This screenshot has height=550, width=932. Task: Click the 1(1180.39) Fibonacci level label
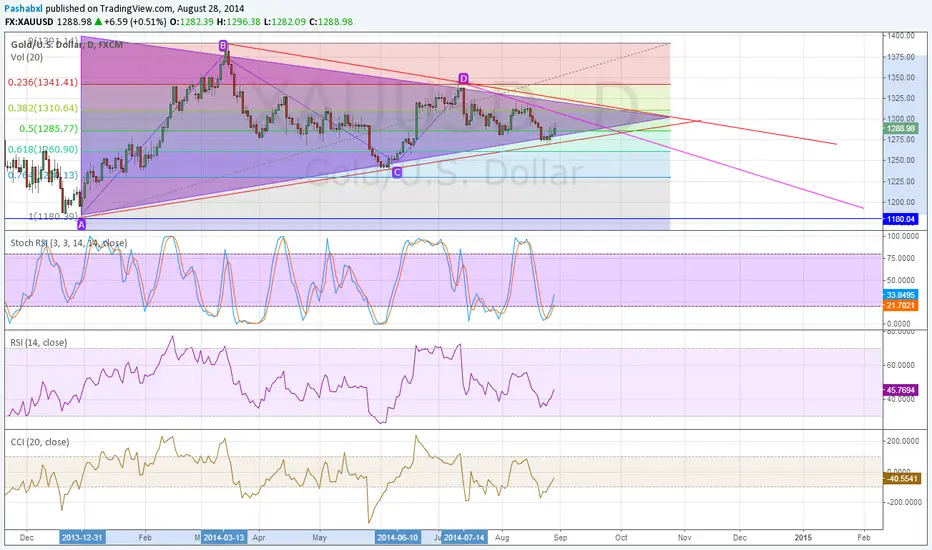(53, 216)
